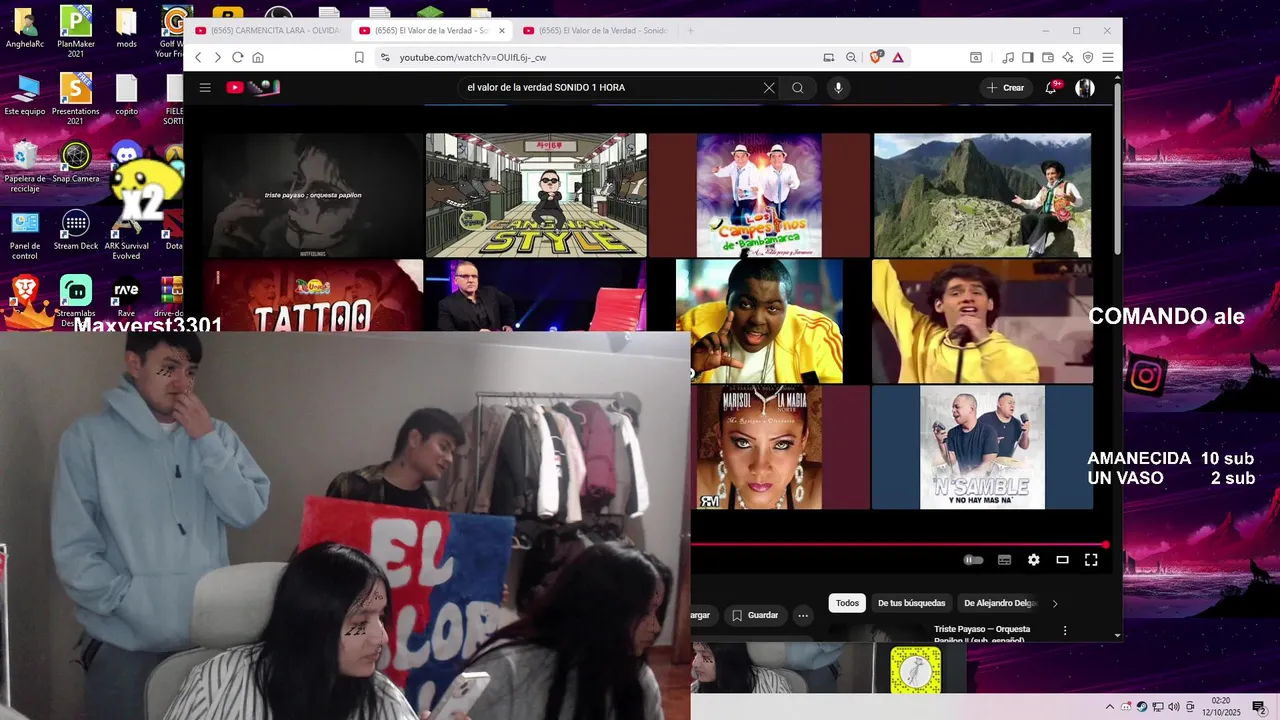Open the Machu Picchu suggested video thumbnail
The image size is (1280, 720).
[x=983, y=195]
